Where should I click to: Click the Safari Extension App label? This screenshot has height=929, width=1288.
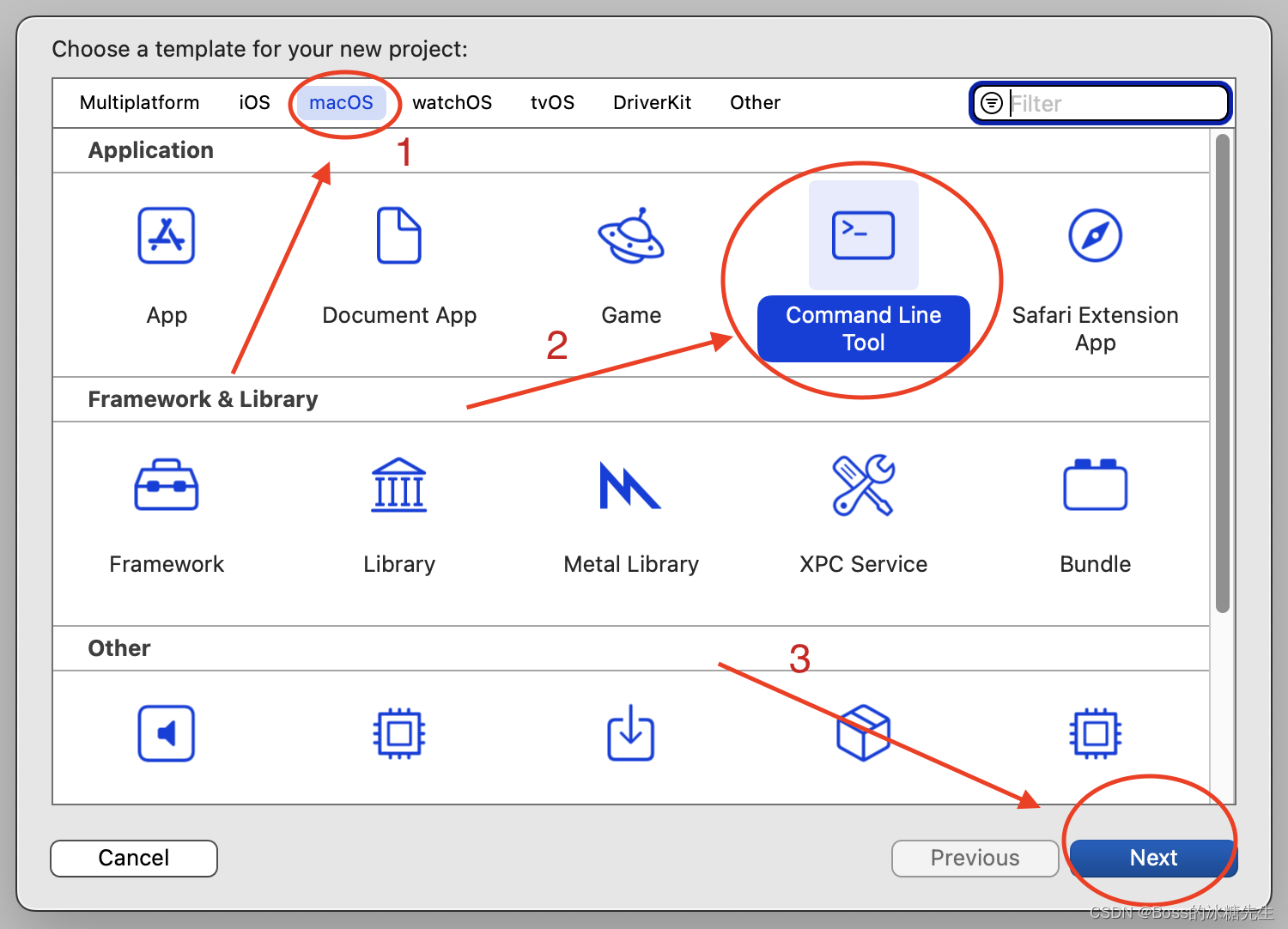coord(1096,329)
